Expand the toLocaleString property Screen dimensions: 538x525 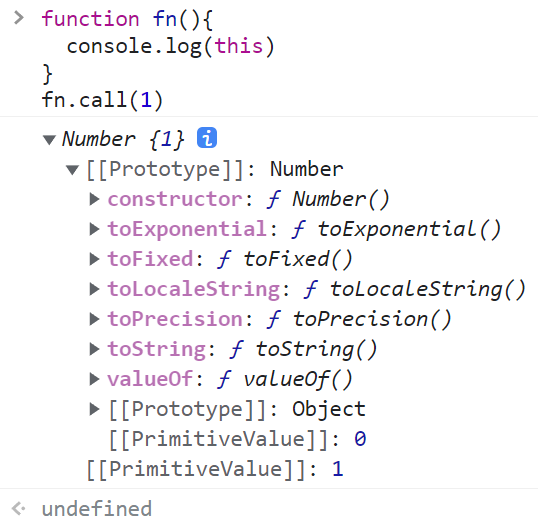coord(94,289)
